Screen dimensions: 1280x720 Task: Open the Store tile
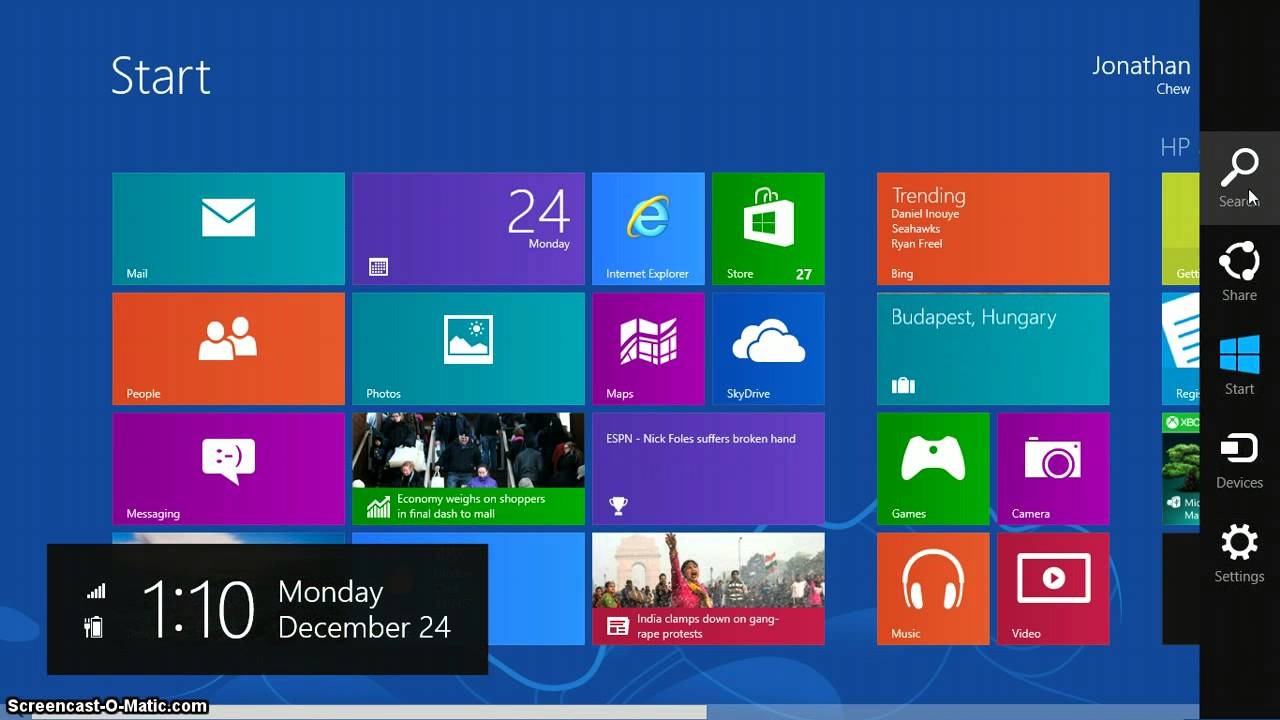point(768,229)
